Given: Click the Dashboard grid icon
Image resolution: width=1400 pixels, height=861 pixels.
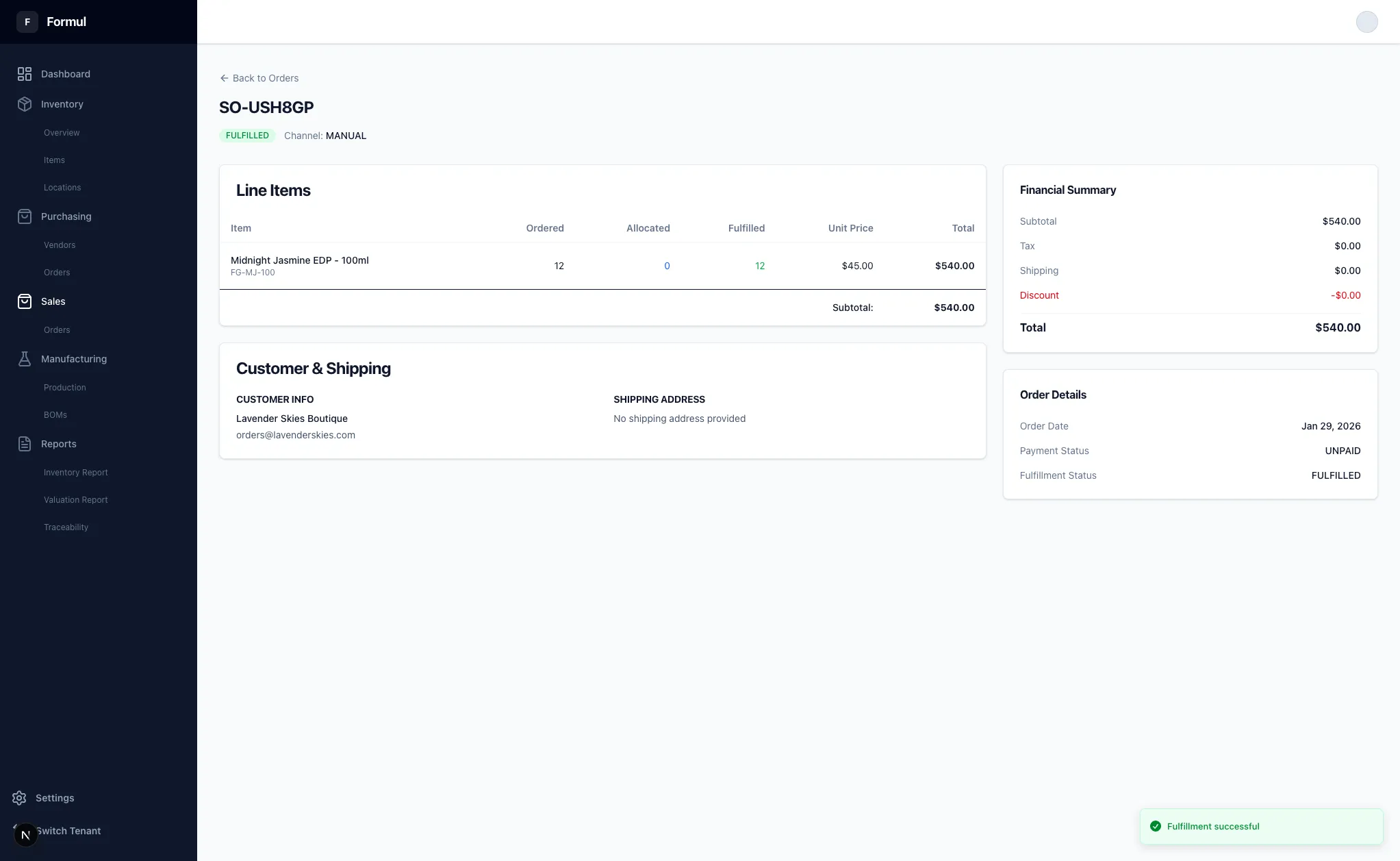Looking at the screenshot, I should [x=25, y=74].
